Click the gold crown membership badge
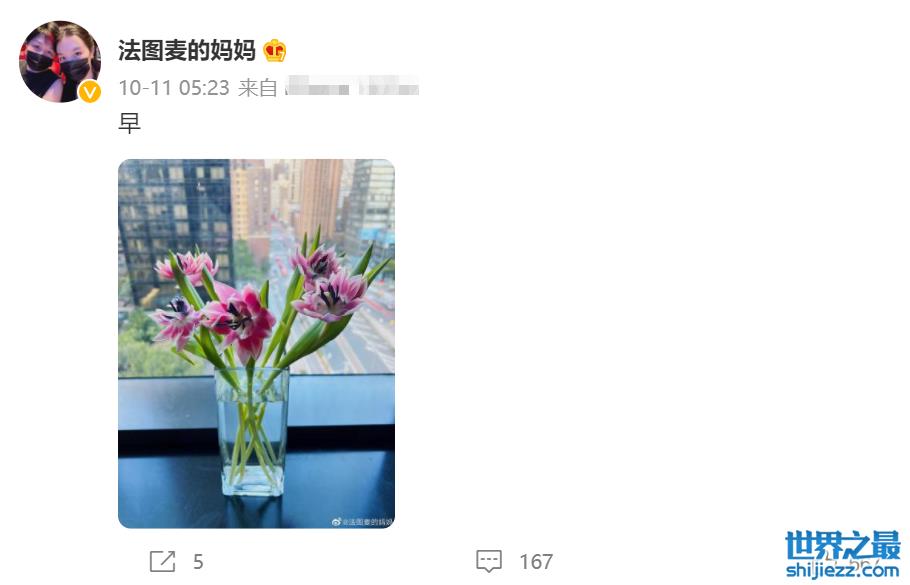This screenshot has height=585, width=910. [x=275, y=51]
